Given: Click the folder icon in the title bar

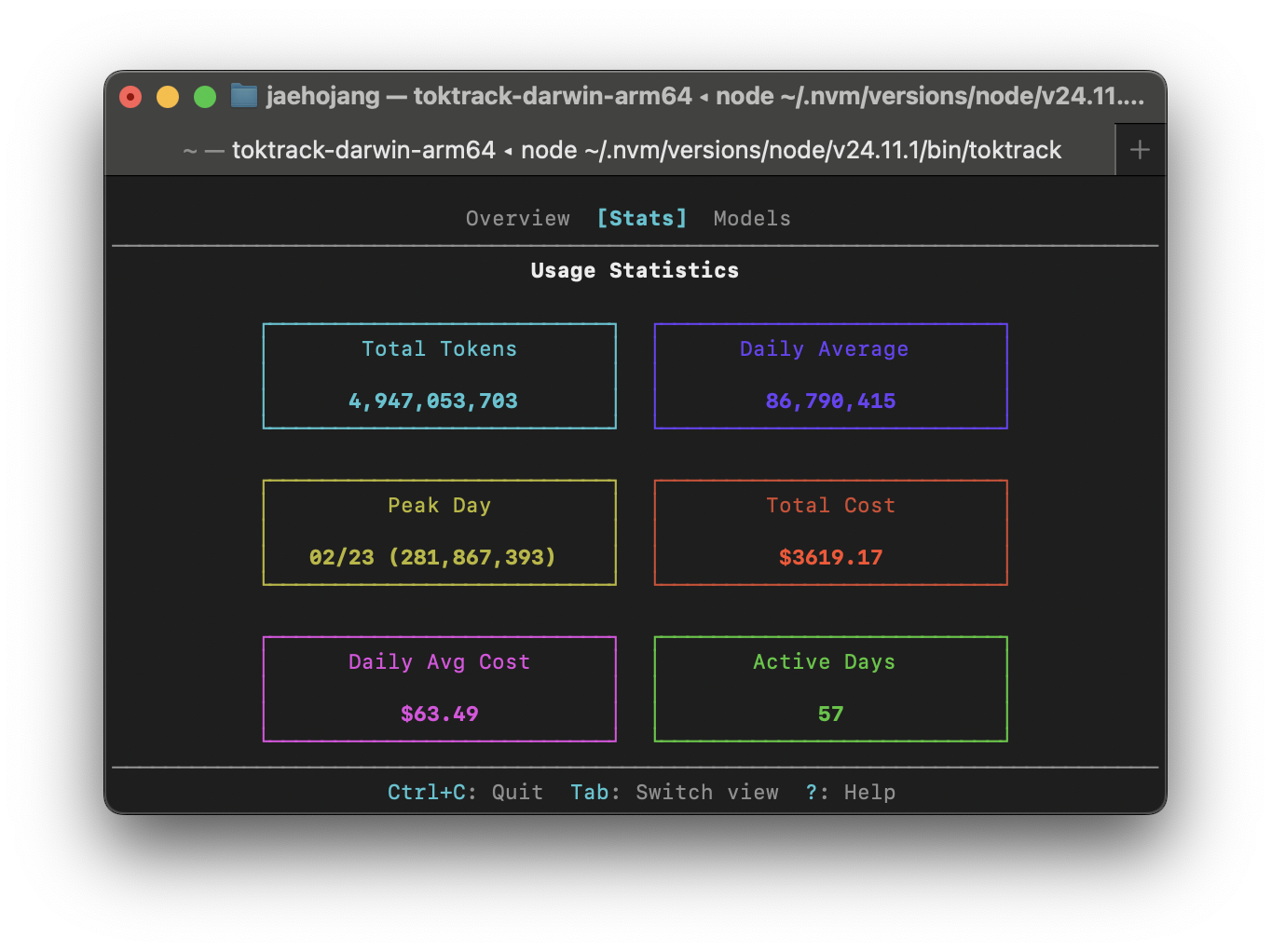Looking at the screenshot, I should [x=243, y=95].
